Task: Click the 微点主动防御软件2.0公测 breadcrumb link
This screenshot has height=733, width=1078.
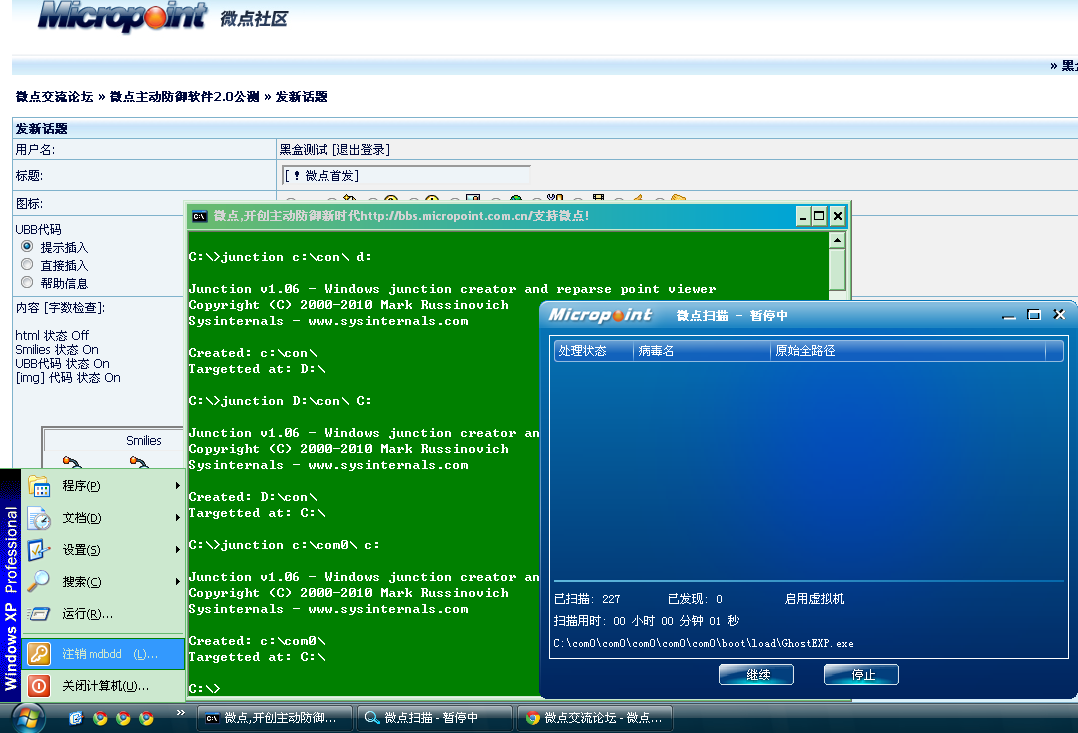Action: pyautogui.click(x=184, y=97)
